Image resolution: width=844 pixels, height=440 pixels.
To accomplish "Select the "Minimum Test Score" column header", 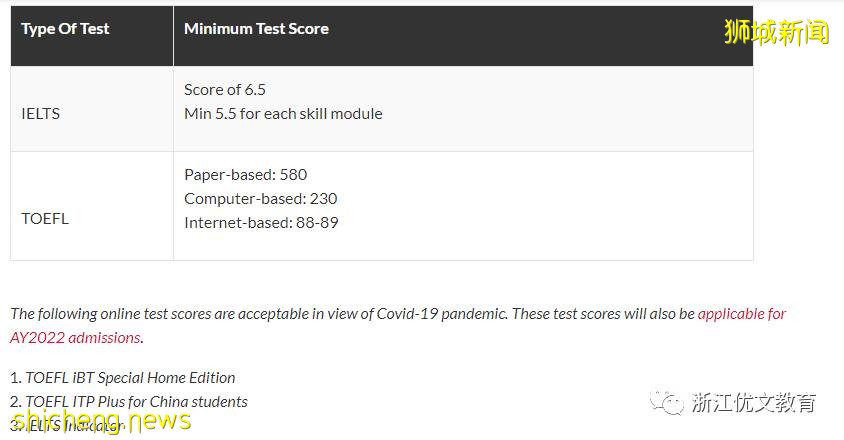I will coord(256,29).
